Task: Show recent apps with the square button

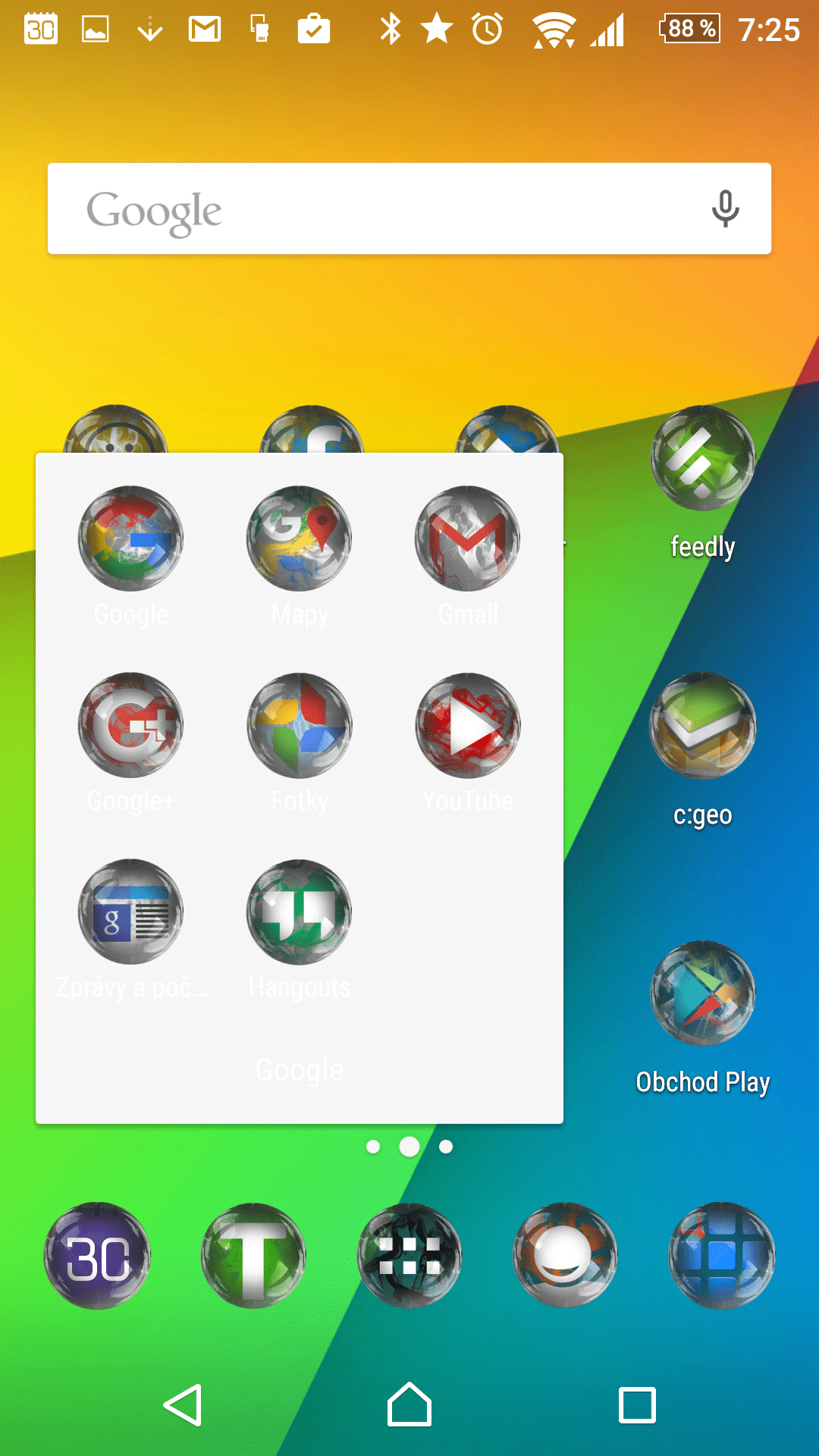Action: pos(637,1405)
